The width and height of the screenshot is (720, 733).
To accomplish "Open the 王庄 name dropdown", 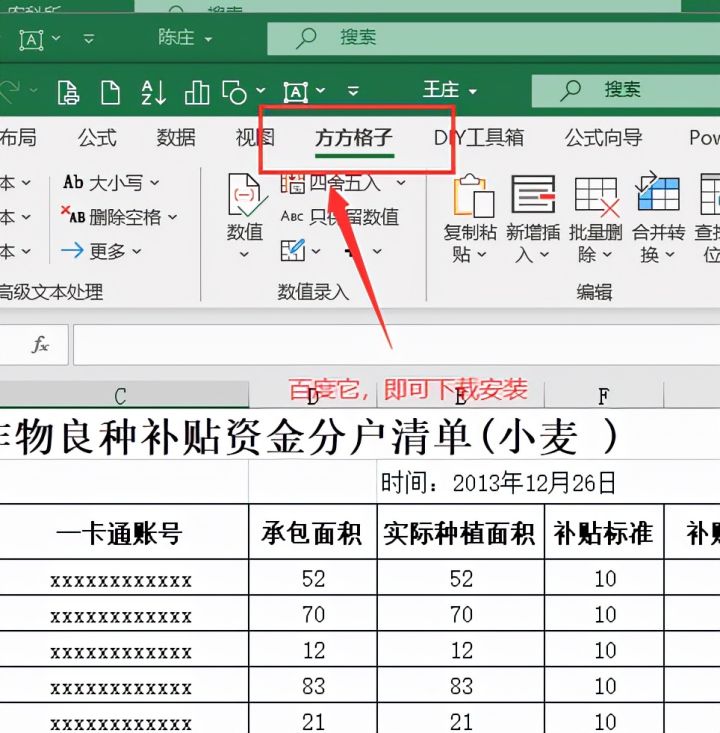I will click(473, 91).
